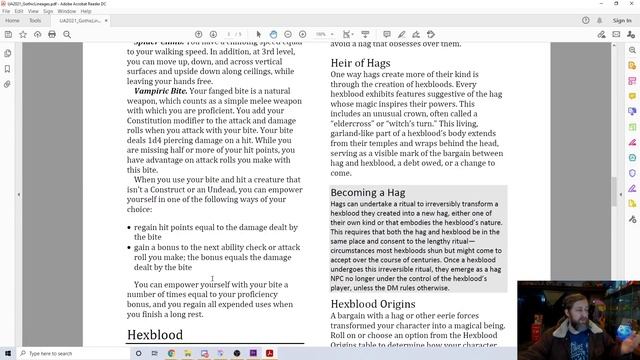640x360 pixels.
Task: Zoom out with the minus button
Action: point(288,34)
